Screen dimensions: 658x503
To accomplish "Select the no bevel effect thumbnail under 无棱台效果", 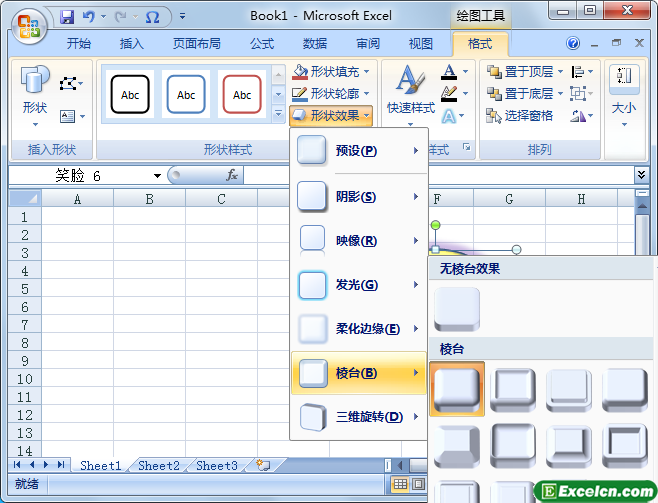I will point(457,309).
